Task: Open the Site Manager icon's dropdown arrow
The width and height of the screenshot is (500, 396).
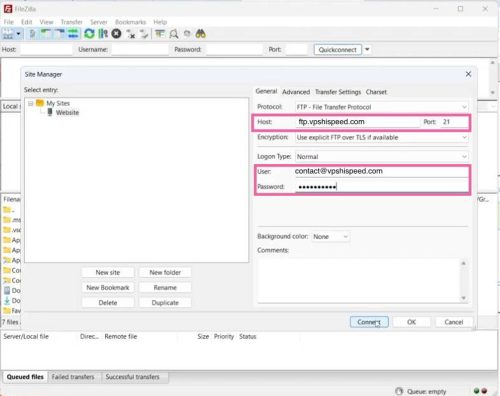Action: pyautogui.click(x=19, y=34)
